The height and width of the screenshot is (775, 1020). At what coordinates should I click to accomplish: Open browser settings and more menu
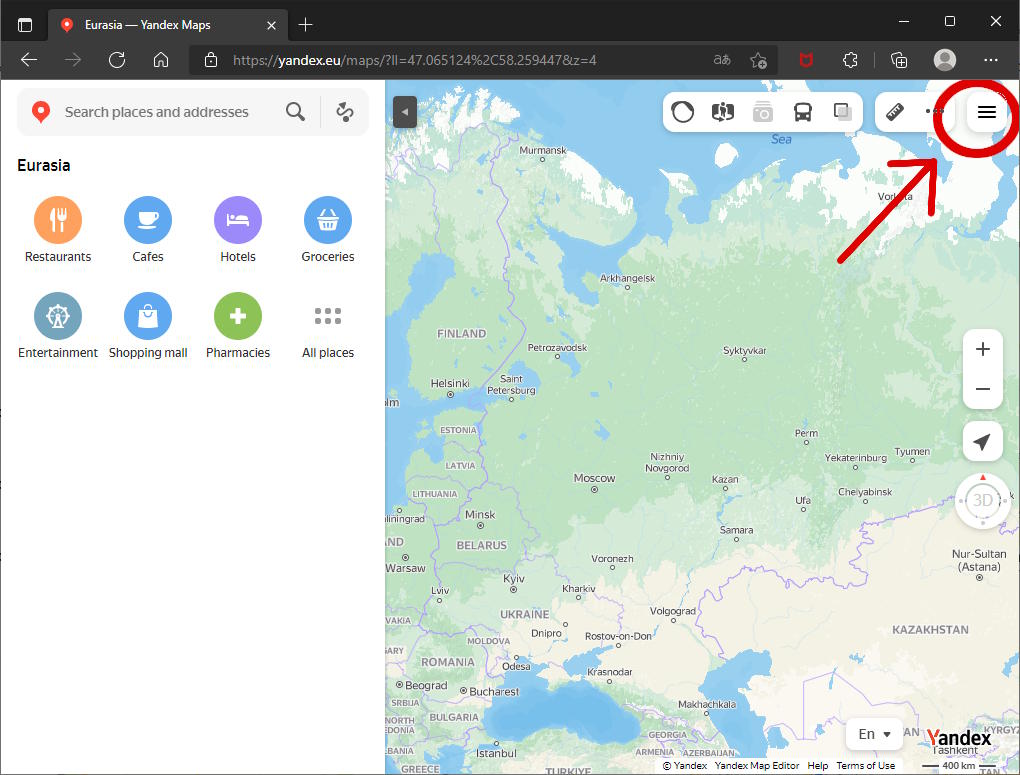pyautogui.click(x=990, y=60)
